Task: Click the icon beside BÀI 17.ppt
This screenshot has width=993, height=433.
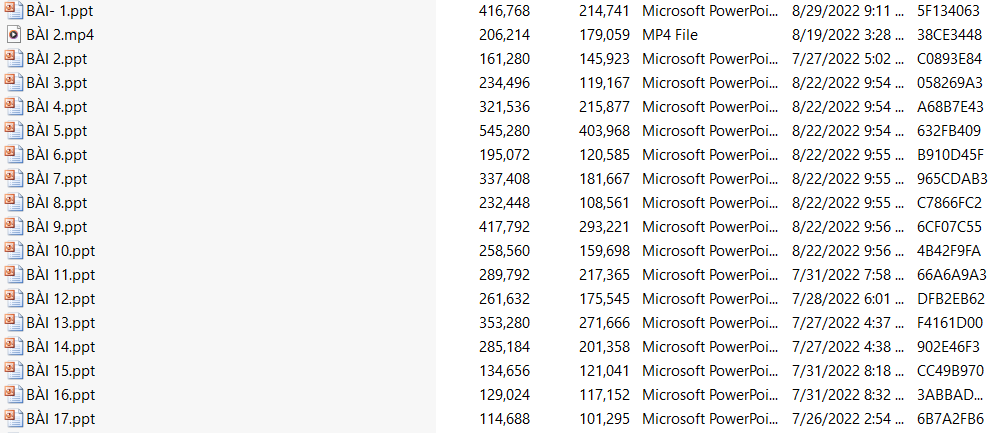Action: 13,418
